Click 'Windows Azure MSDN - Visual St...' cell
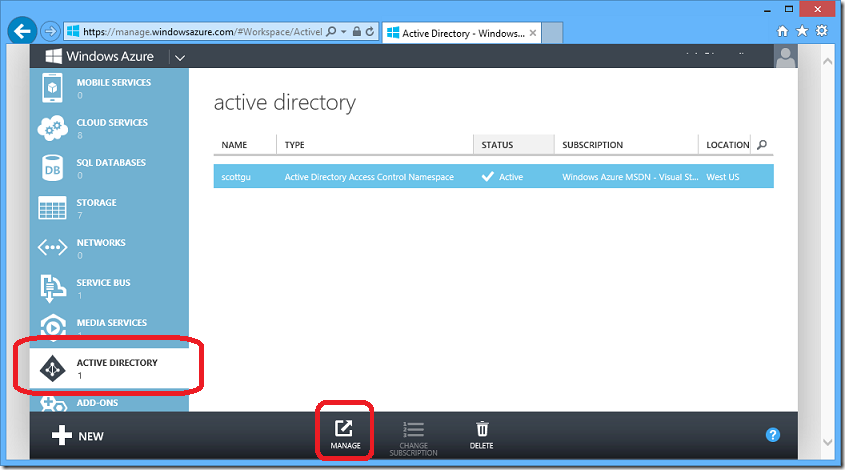The image size is (845, 470). (630, 177)
